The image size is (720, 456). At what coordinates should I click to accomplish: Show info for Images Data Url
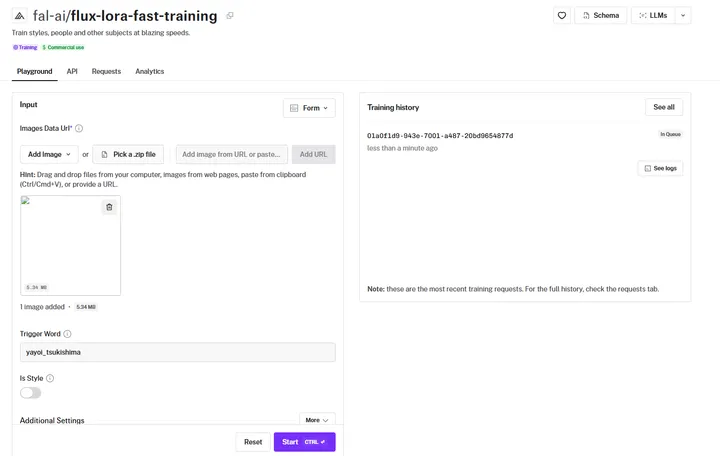79,128
